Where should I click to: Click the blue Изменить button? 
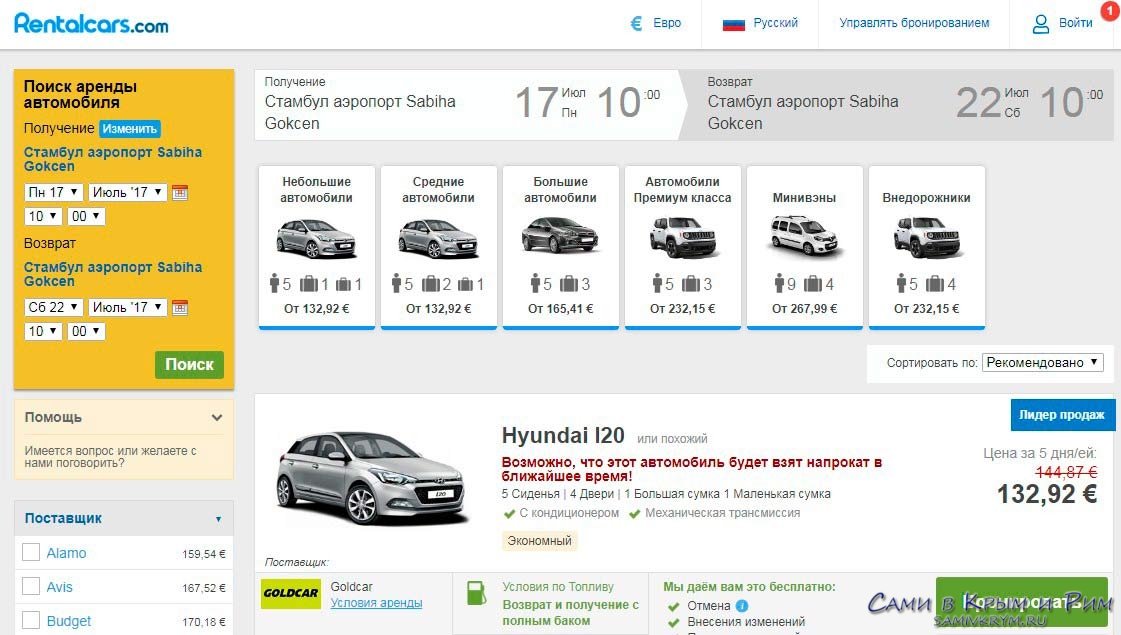[x=129, y=129]
